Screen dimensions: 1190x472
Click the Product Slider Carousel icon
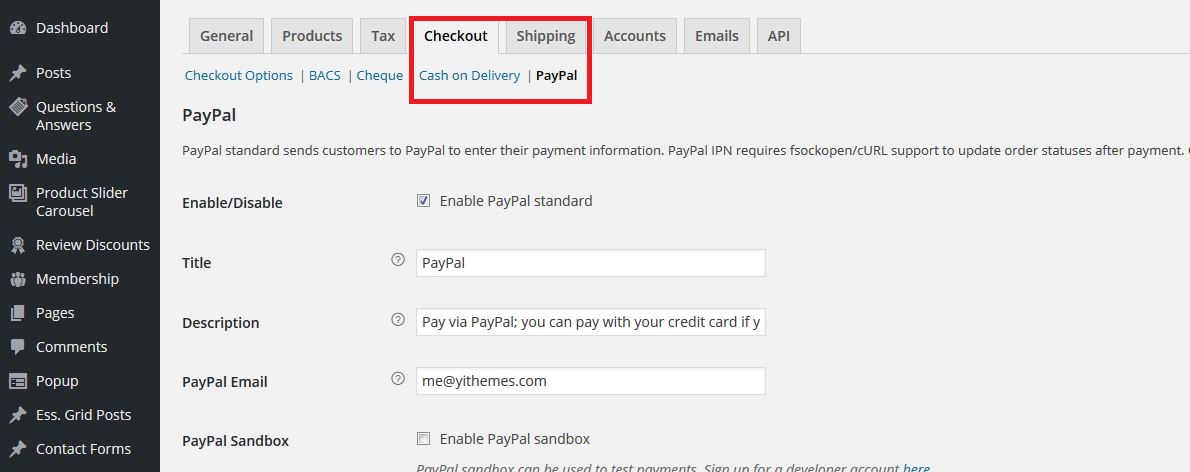point(17,193)
